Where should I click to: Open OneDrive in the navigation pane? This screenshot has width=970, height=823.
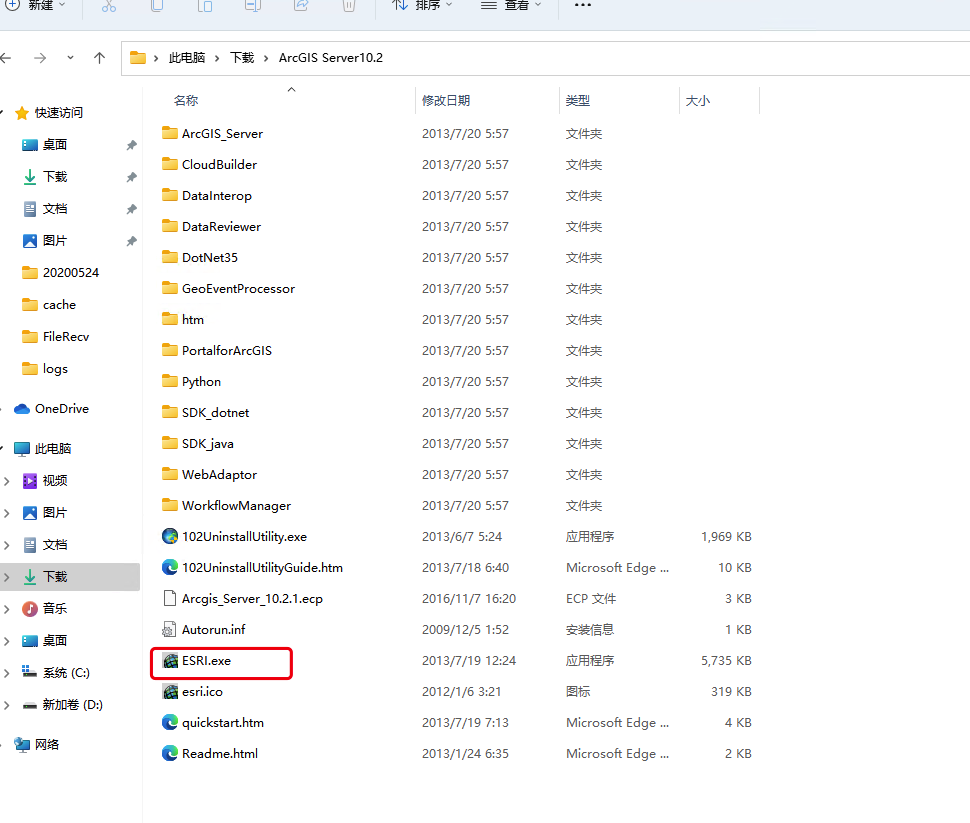[61, 409]
